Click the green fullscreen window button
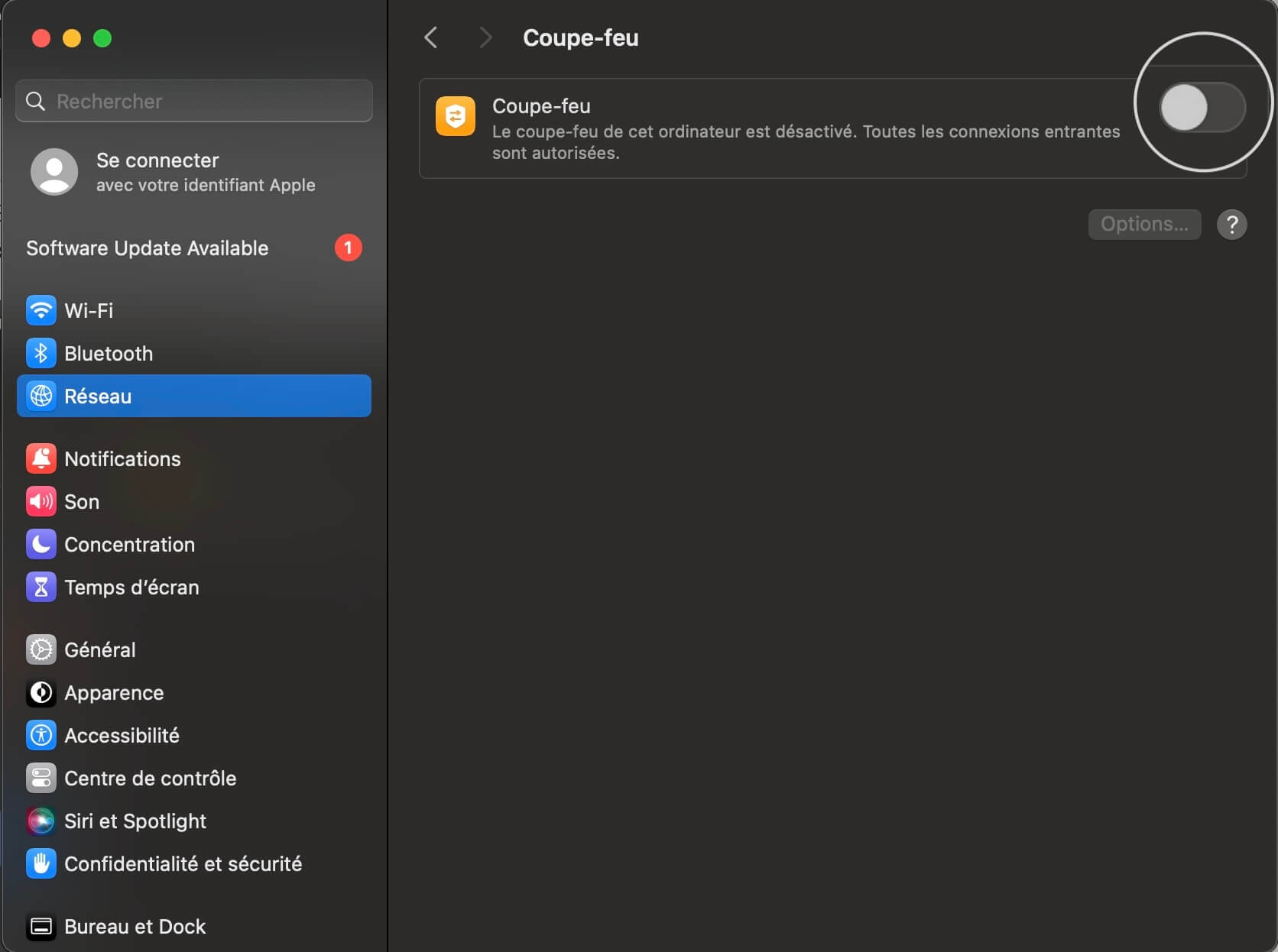 click(x=102, y=38)
